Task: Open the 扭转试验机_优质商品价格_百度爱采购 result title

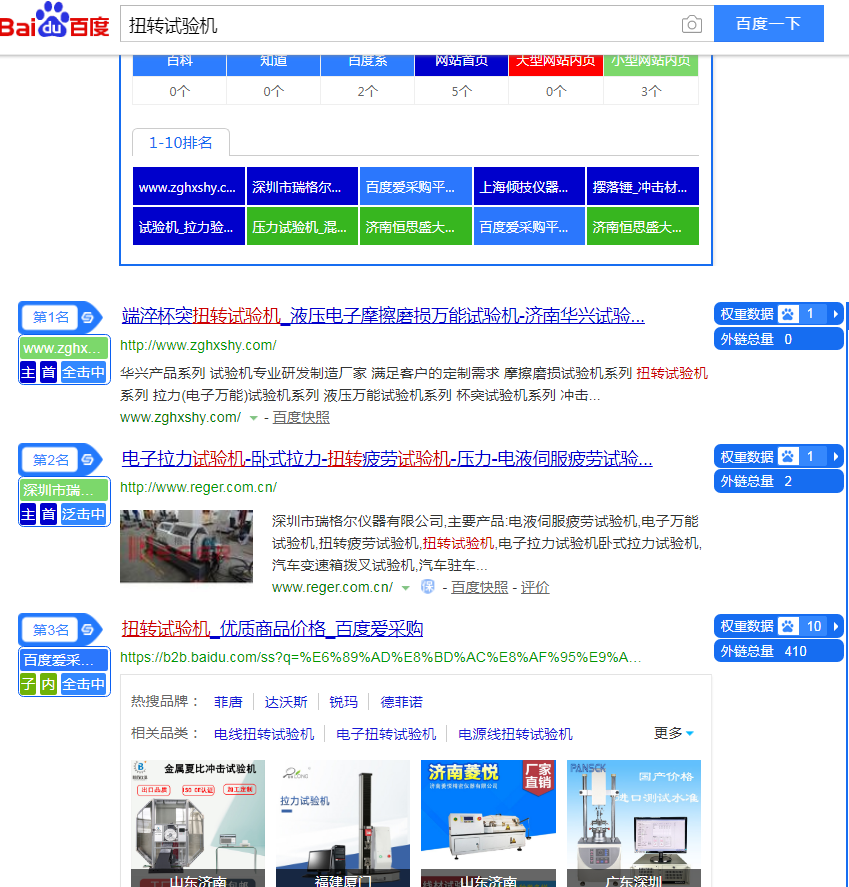Action: coord(272,628)
